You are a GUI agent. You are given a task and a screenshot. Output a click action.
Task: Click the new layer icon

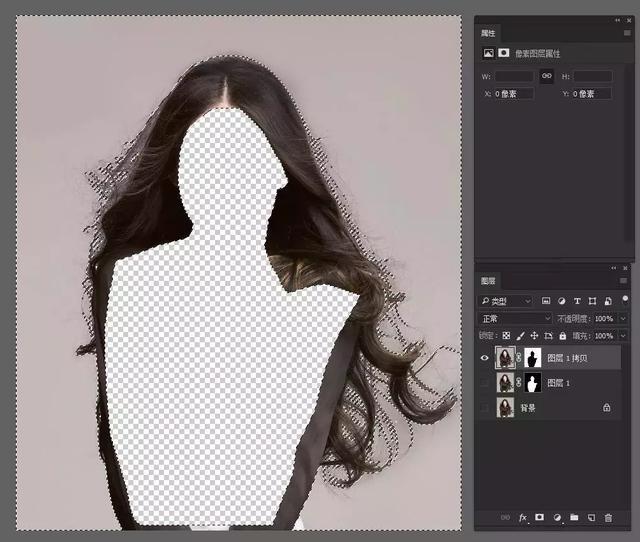click(590, 517)
